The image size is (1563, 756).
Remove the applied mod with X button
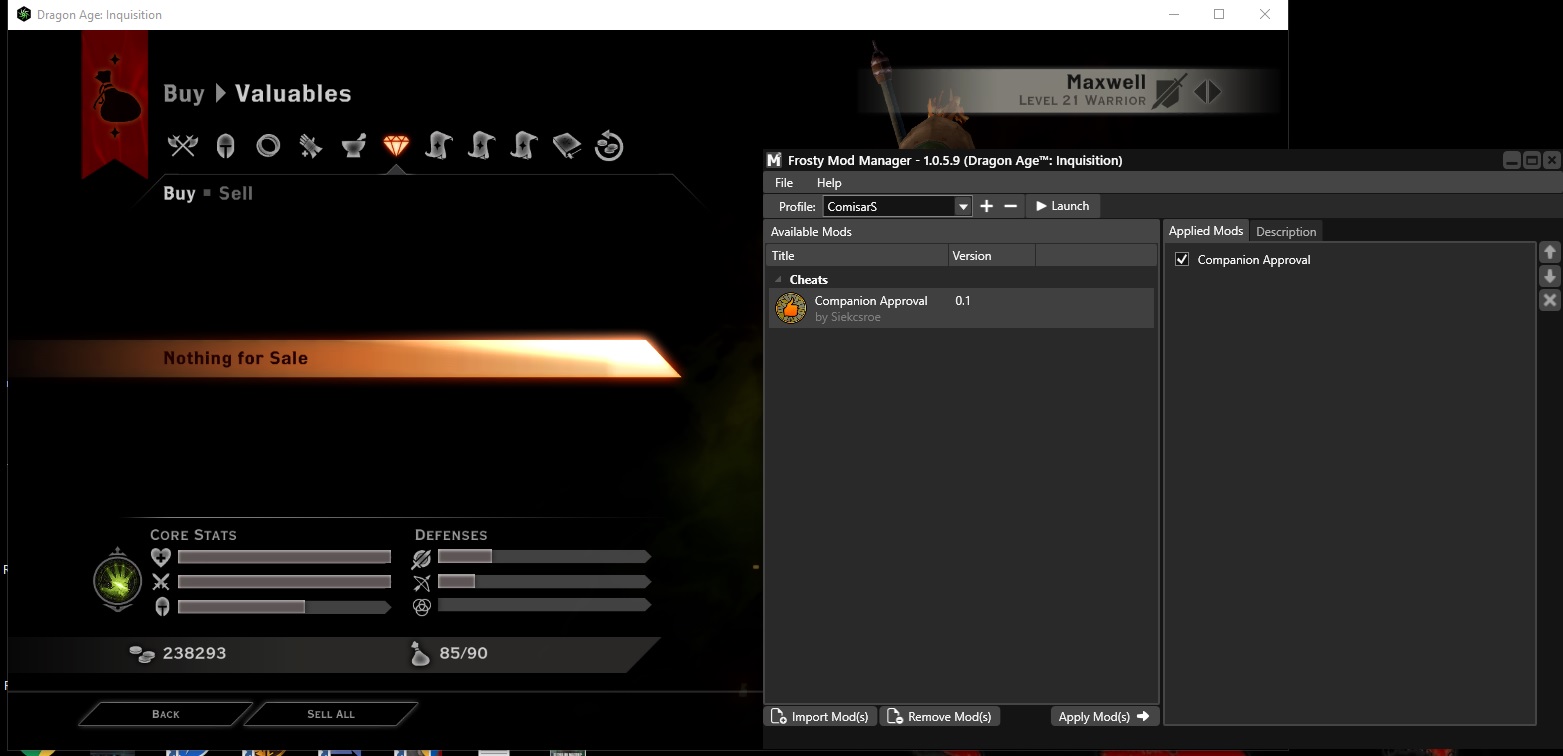1549,300
